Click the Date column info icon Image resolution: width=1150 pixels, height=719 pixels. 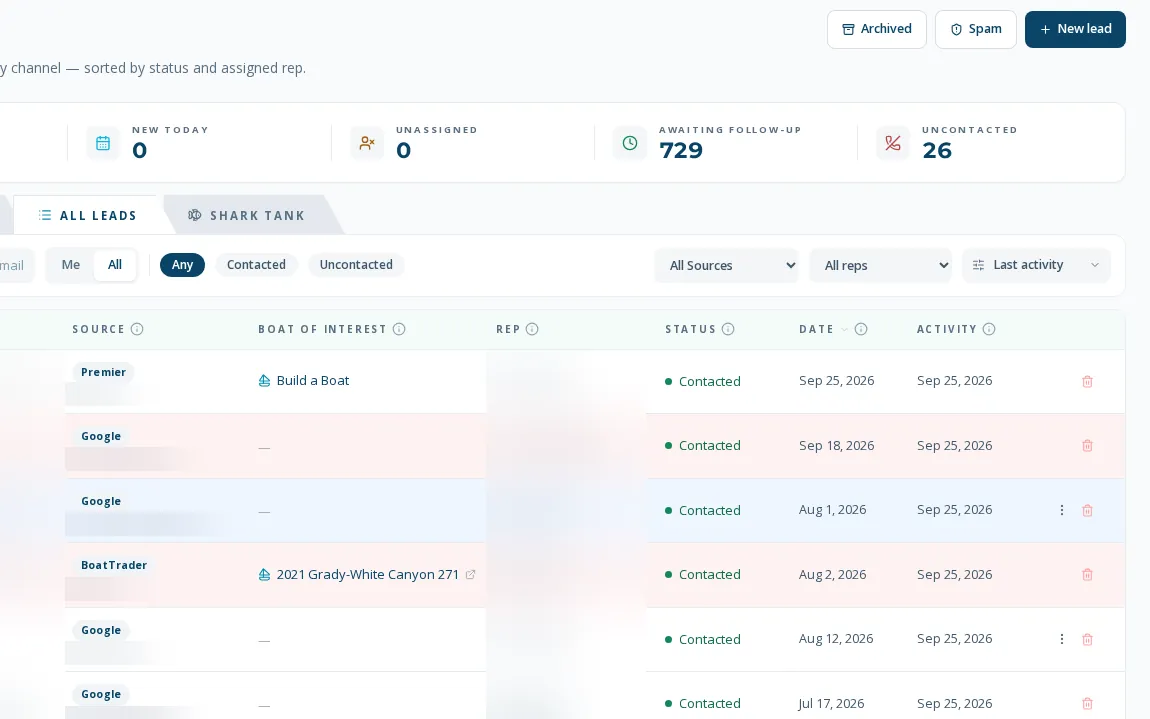tap(861, 329)
